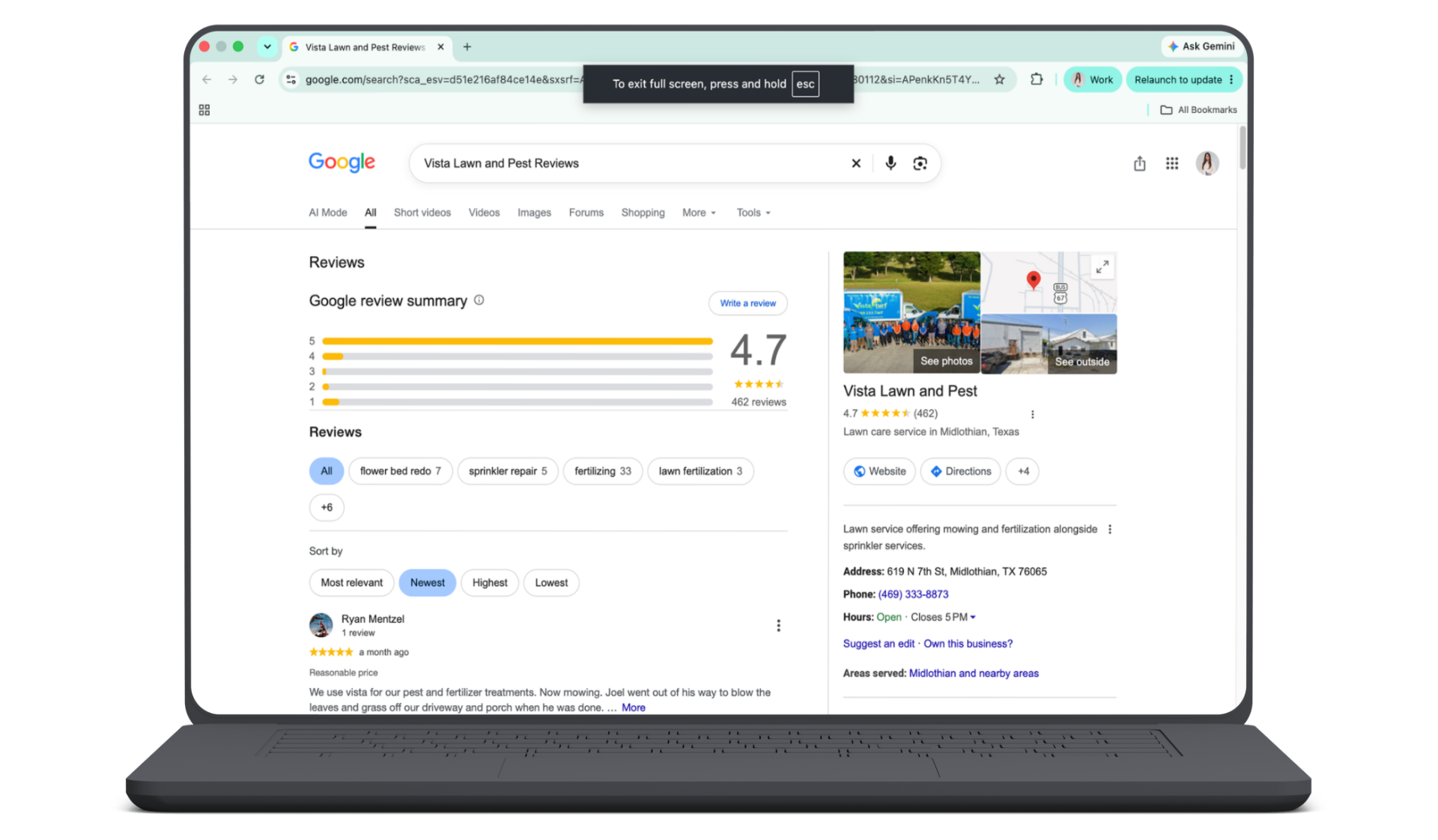Viewport: 1438px width, 840px height.
Task: Expand the map with the enlarge icon
Action: [1102, 267]
